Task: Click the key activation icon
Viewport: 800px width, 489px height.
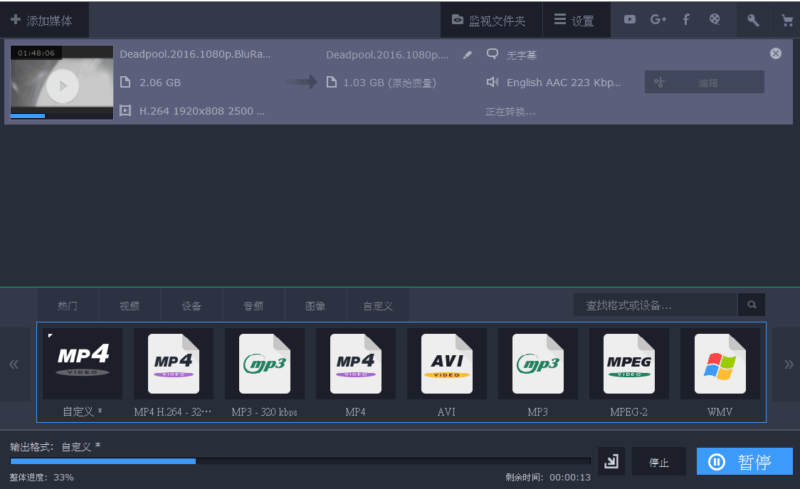Action: [753, 20]
